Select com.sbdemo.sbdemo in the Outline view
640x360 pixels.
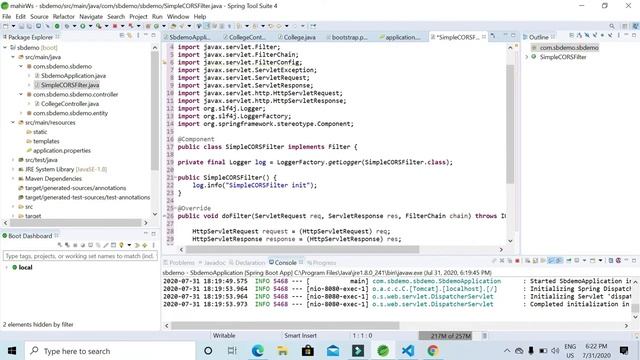pos(569,48)
